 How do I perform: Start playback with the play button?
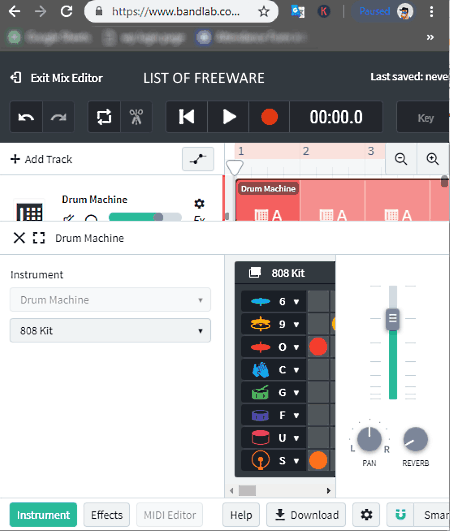tap(228, 117)
